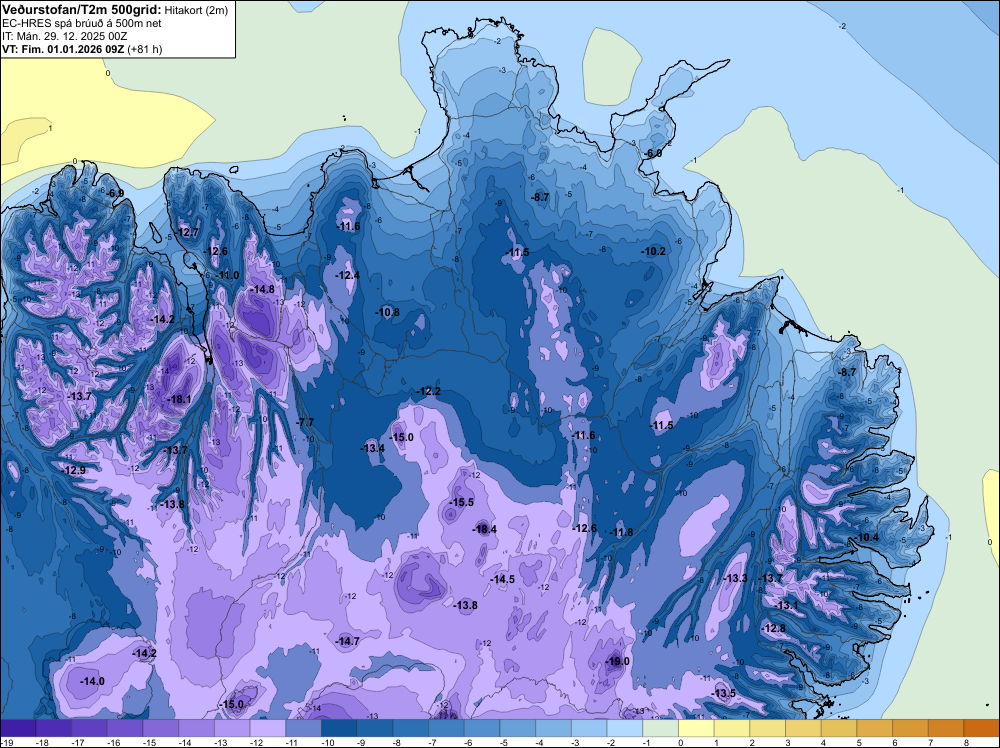Select the legend swatch between 0 and 1
Viewport: 1000px width, 748px height.
pyautogui.click(x=696, y=728)
